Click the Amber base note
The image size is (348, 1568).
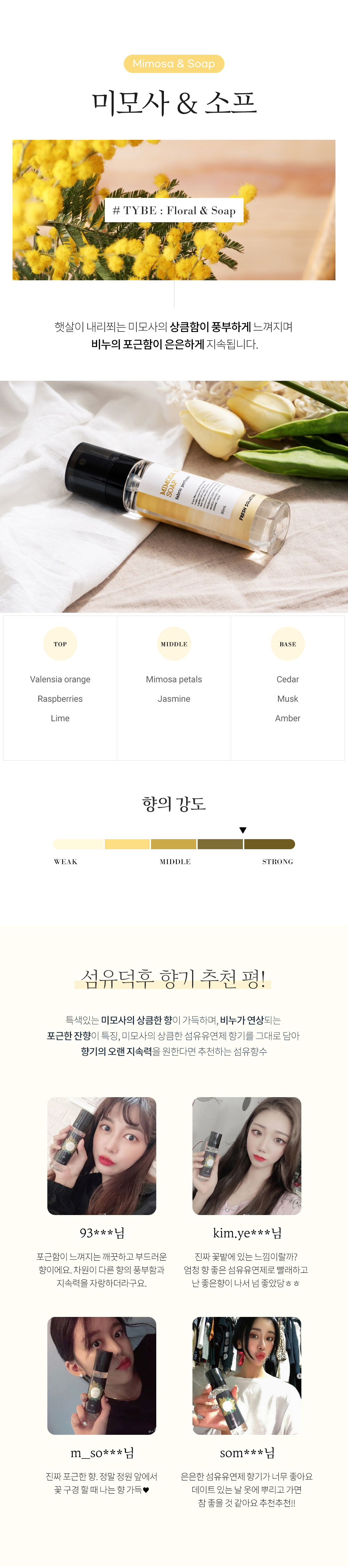[x=288, y=718]
